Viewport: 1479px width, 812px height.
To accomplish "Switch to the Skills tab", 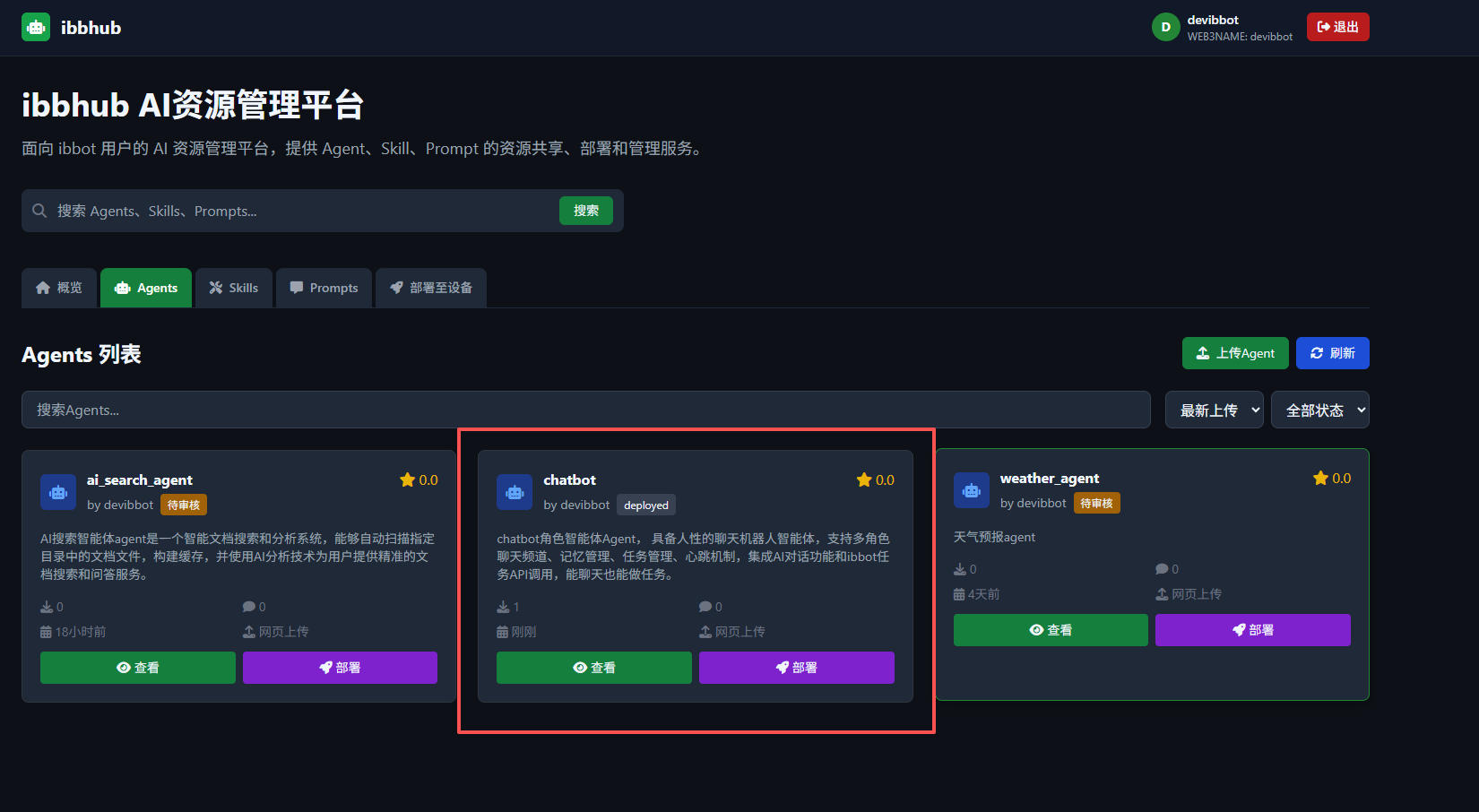I will [234, 288].
